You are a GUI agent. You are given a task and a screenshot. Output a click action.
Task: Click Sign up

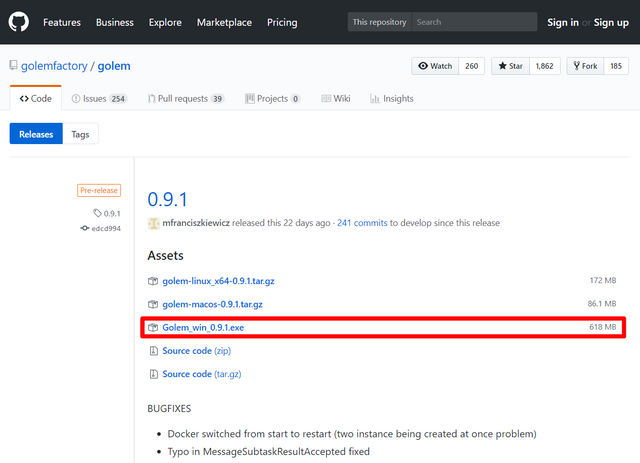pos(611,22)
